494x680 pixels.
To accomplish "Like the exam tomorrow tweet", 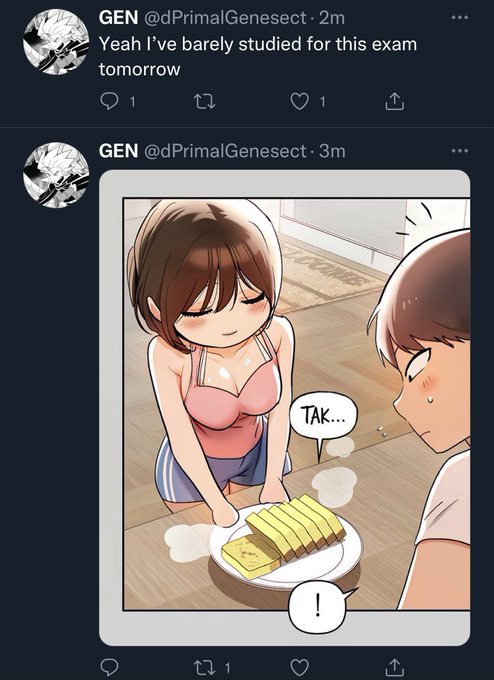I will (x=299, y=101).
